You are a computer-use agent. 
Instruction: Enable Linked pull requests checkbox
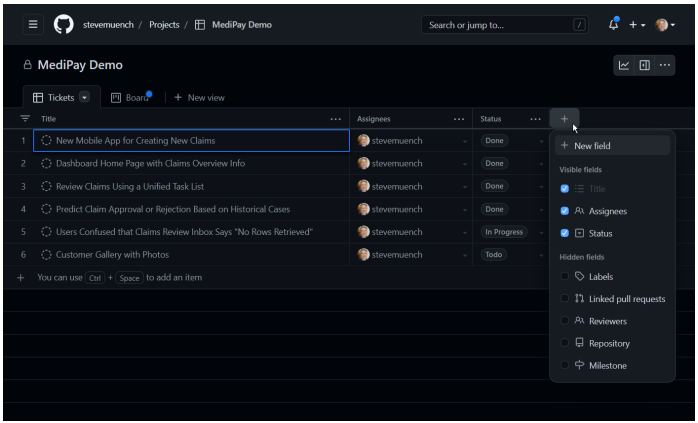point(564,298)
